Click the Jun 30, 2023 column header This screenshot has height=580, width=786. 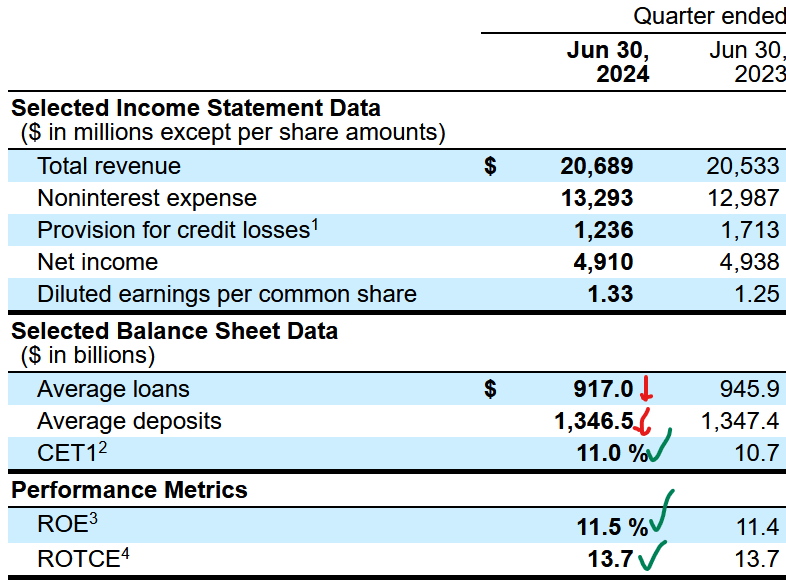pos(747,62)
